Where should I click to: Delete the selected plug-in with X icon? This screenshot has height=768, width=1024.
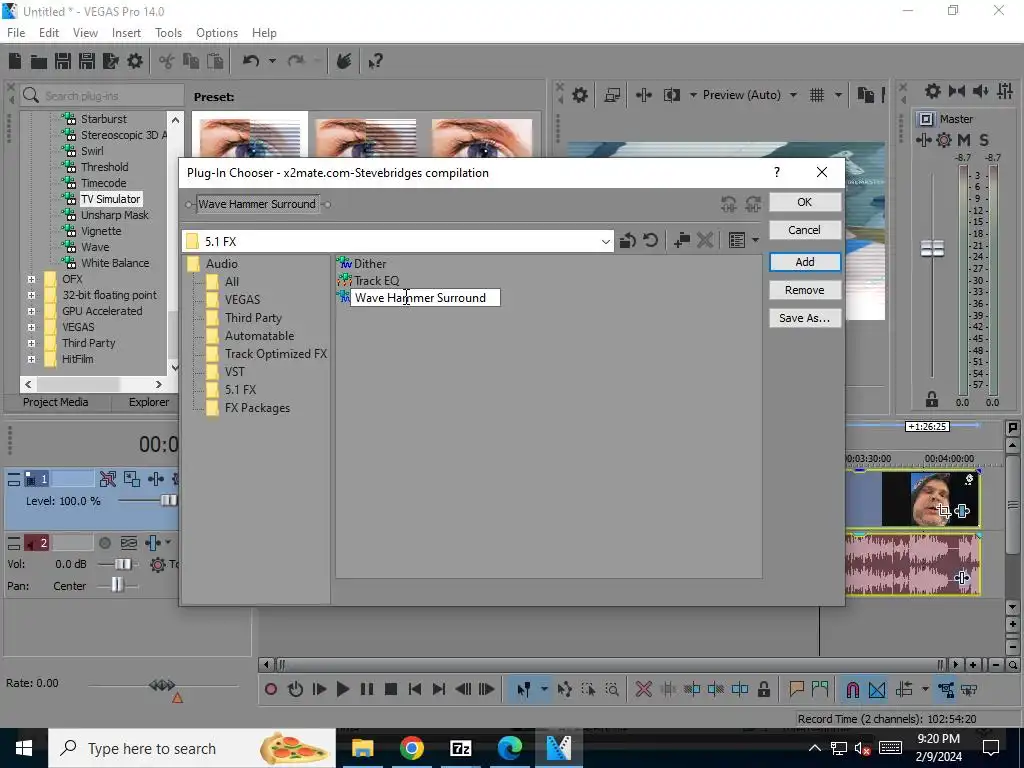pyautogui.click(x=705, y=240)
